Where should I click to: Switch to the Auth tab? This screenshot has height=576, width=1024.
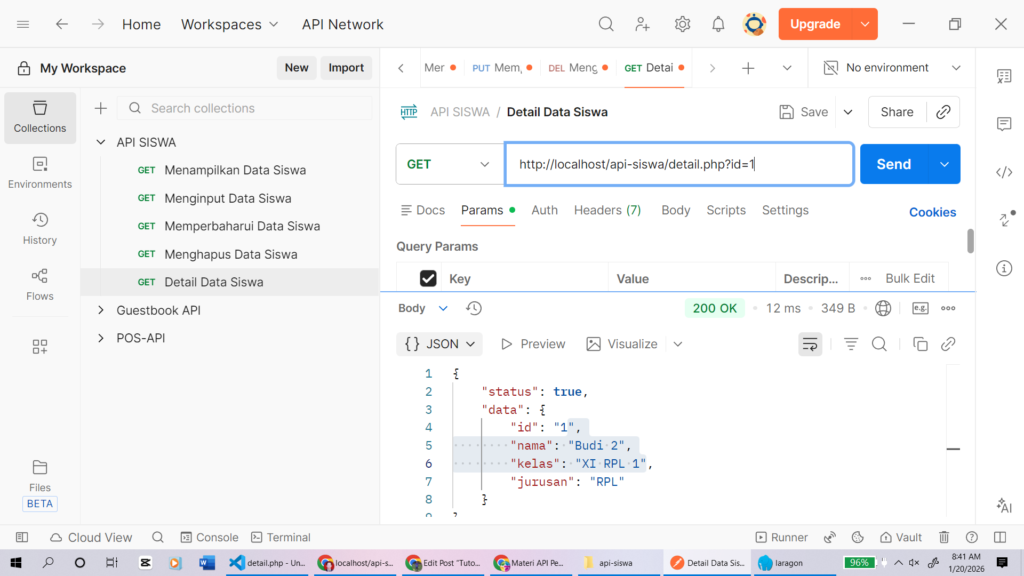point(544,210)
